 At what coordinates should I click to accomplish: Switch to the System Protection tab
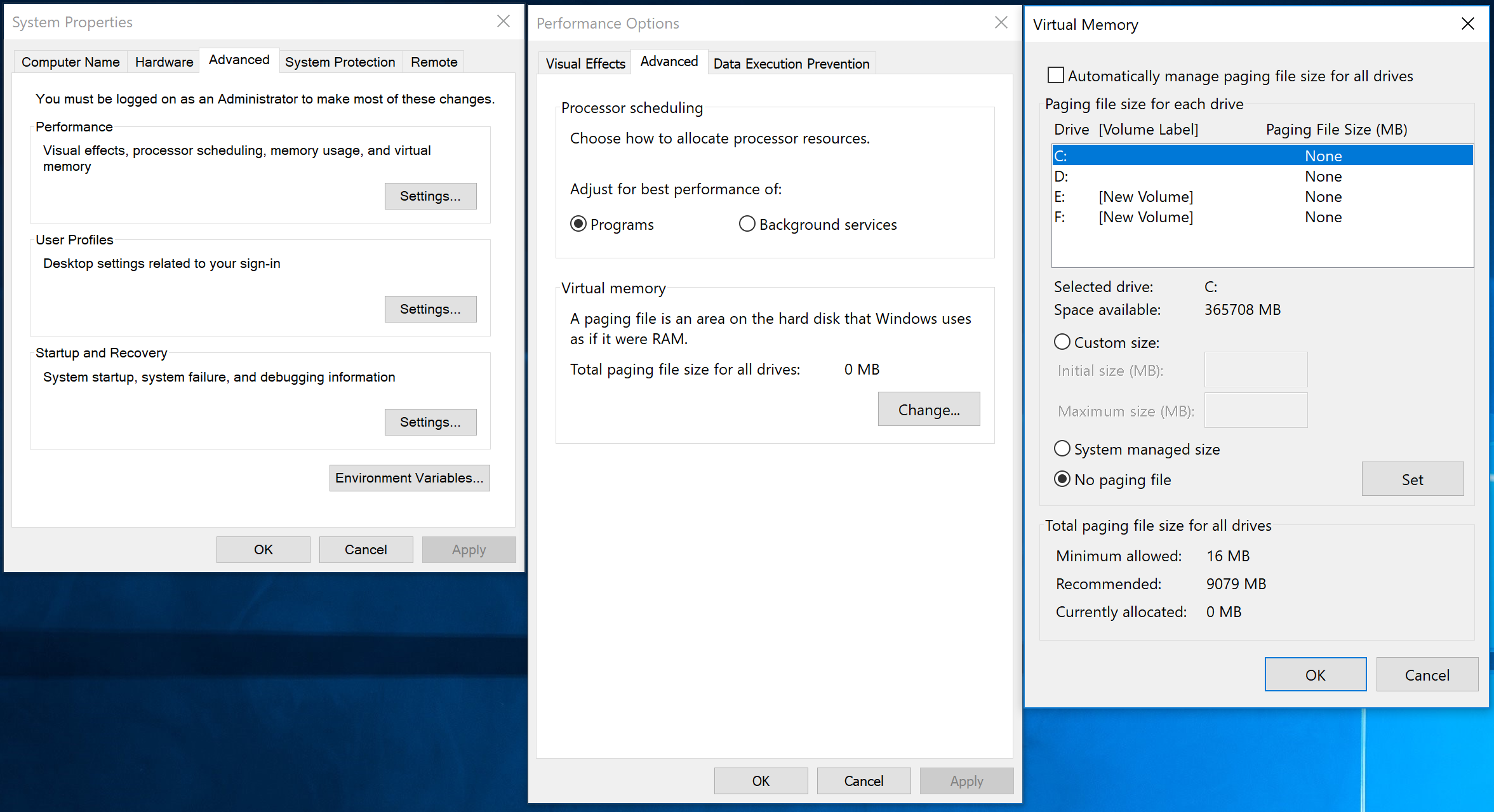tap(340, 62)
